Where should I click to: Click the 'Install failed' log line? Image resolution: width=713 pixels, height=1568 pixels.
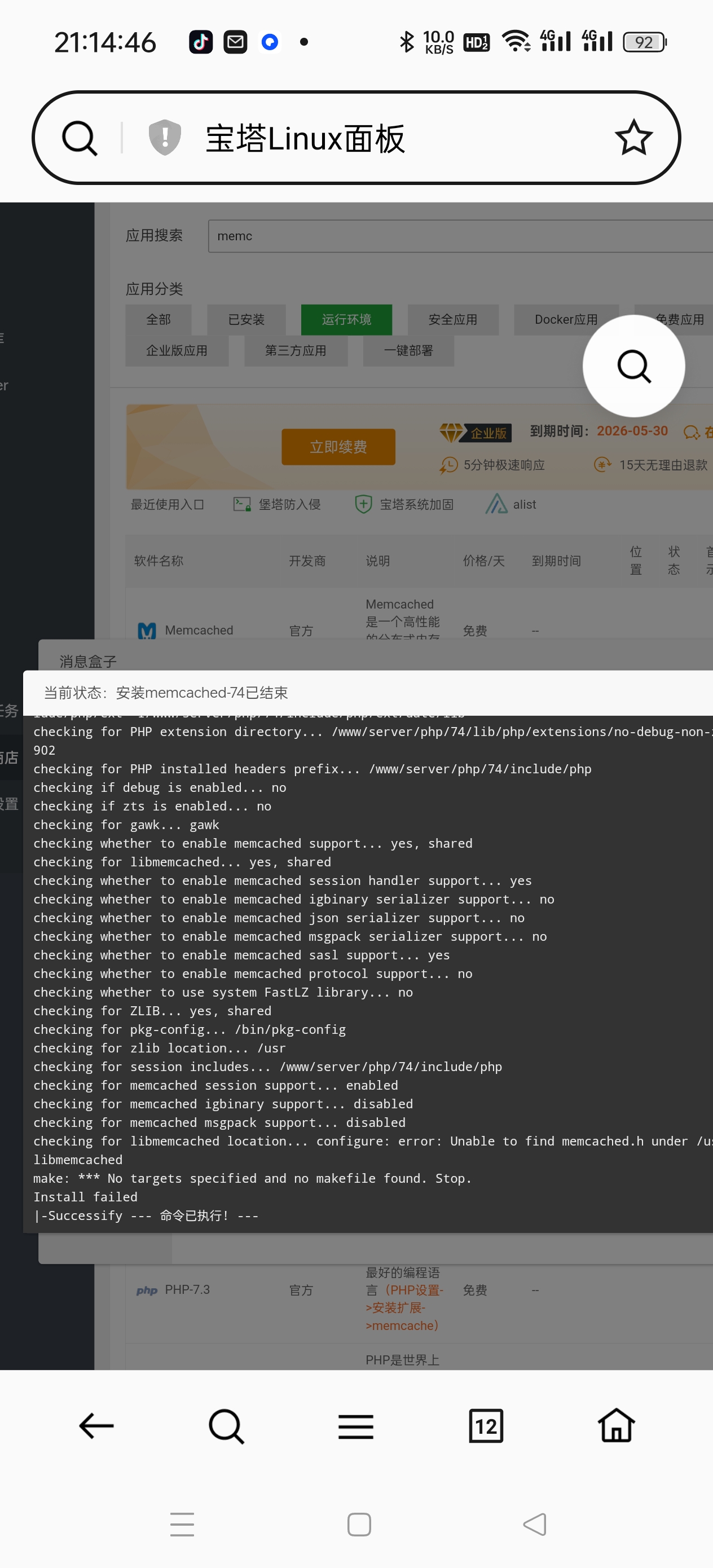coord(85,1197)
